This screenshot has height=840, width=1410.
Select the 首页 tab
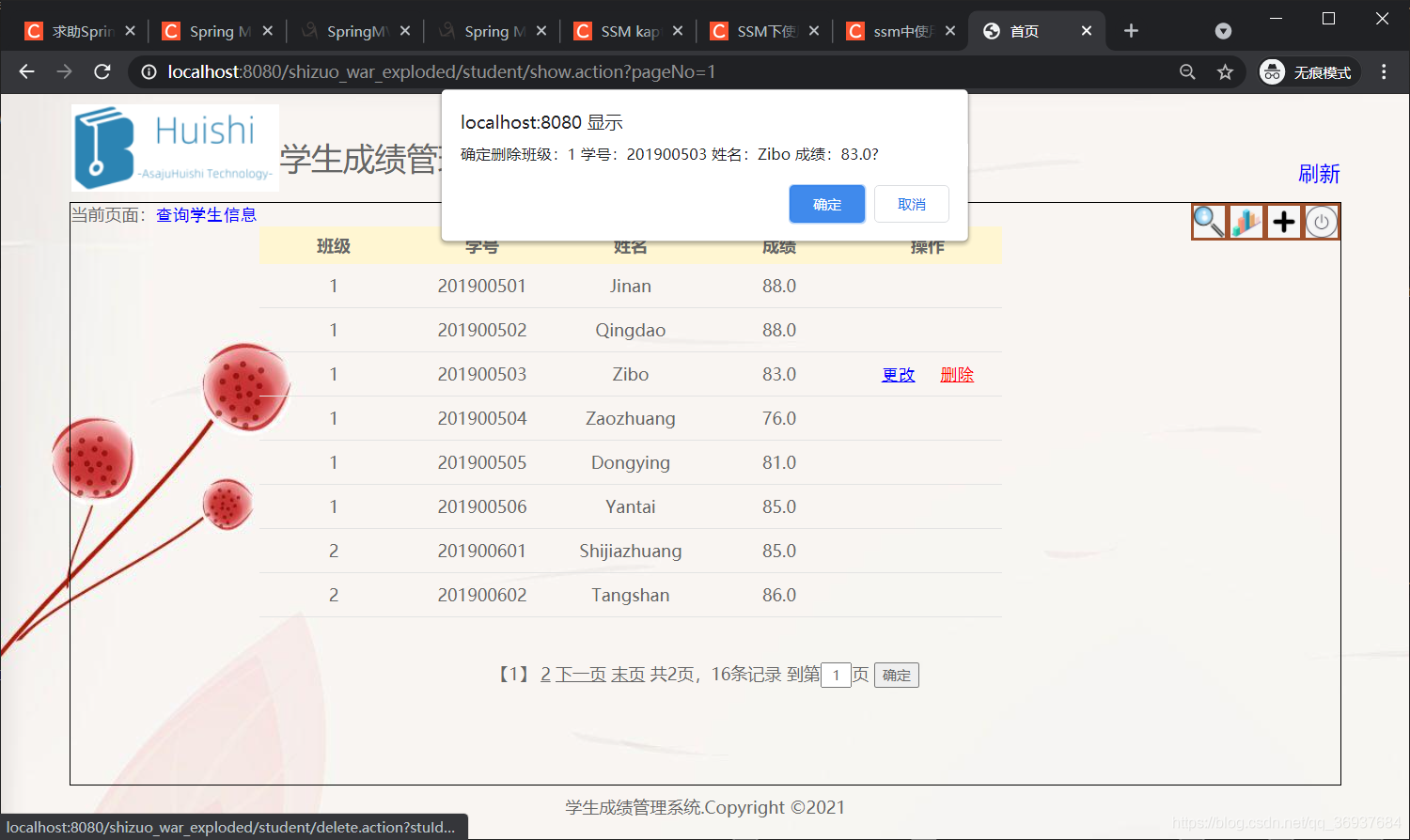(1034, 31)
